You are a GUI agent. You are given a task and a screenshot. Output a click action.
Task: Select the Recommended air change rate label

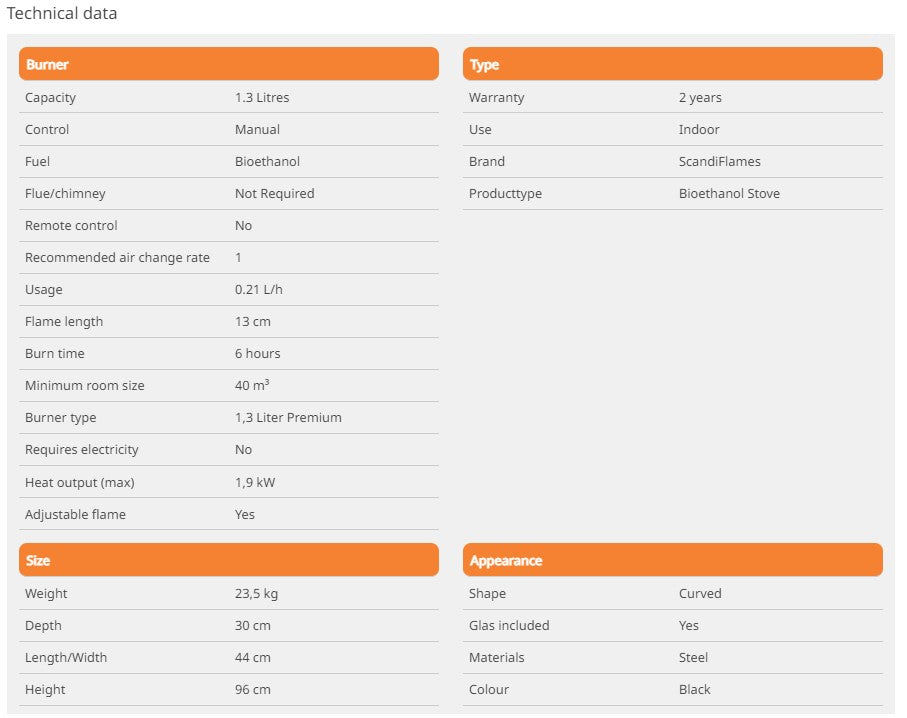(x=117, y=258)
